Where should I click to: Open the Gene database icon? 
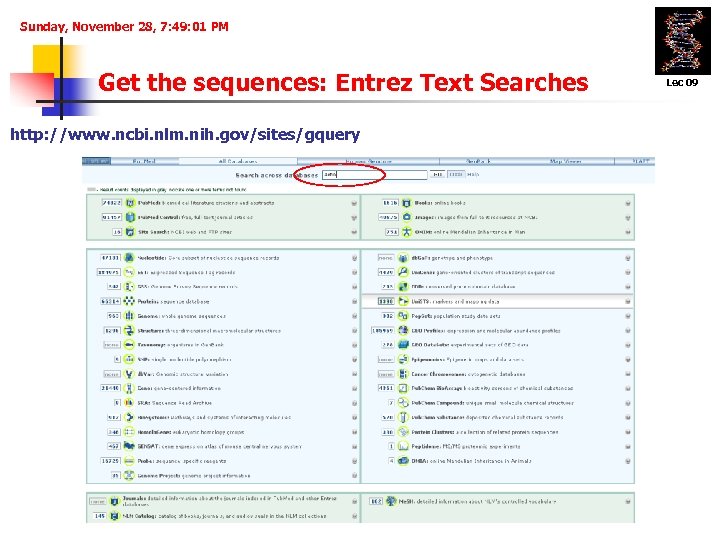click(x=129, y=388)
